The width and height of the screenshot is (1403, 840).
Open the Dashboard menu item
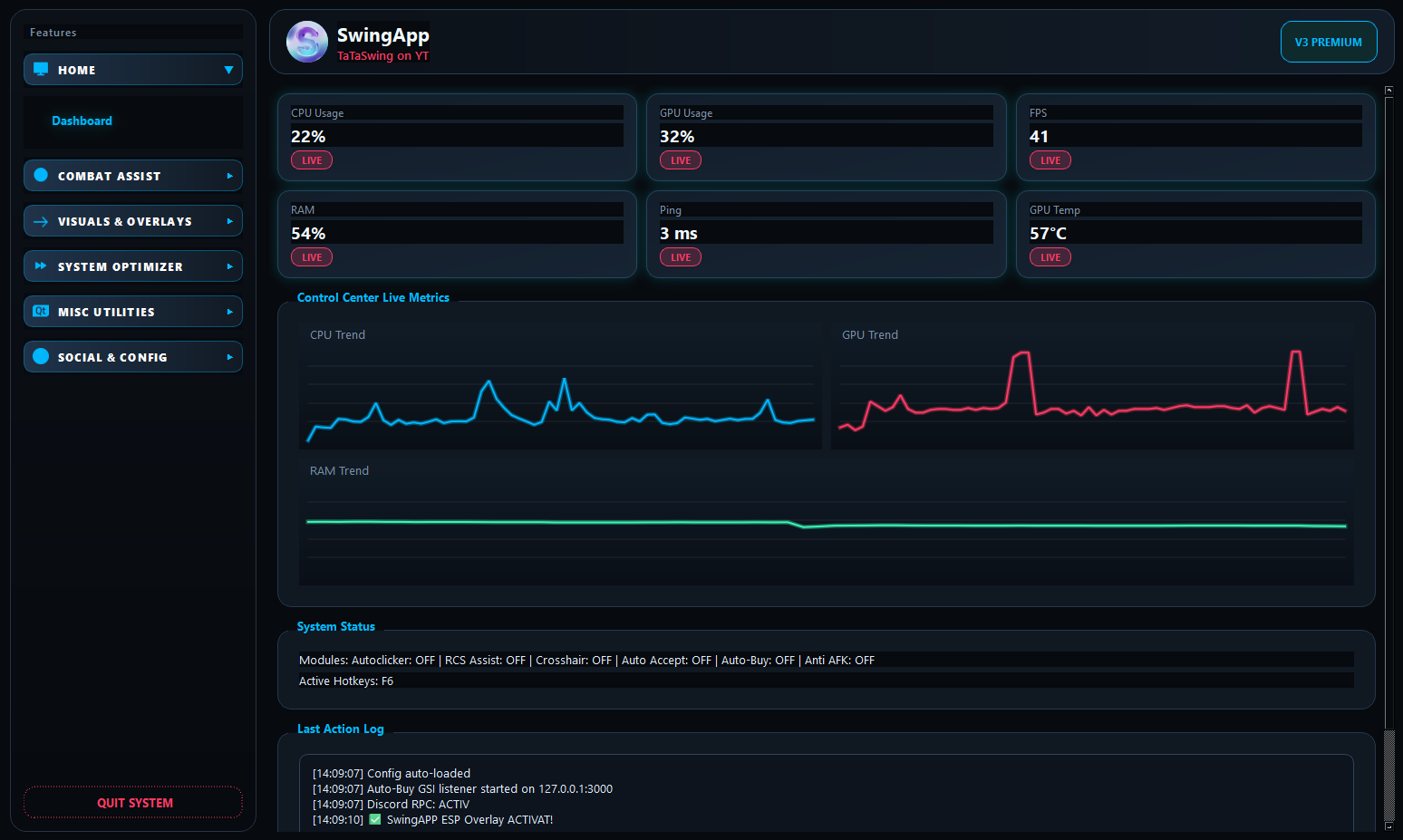point(82,121)
